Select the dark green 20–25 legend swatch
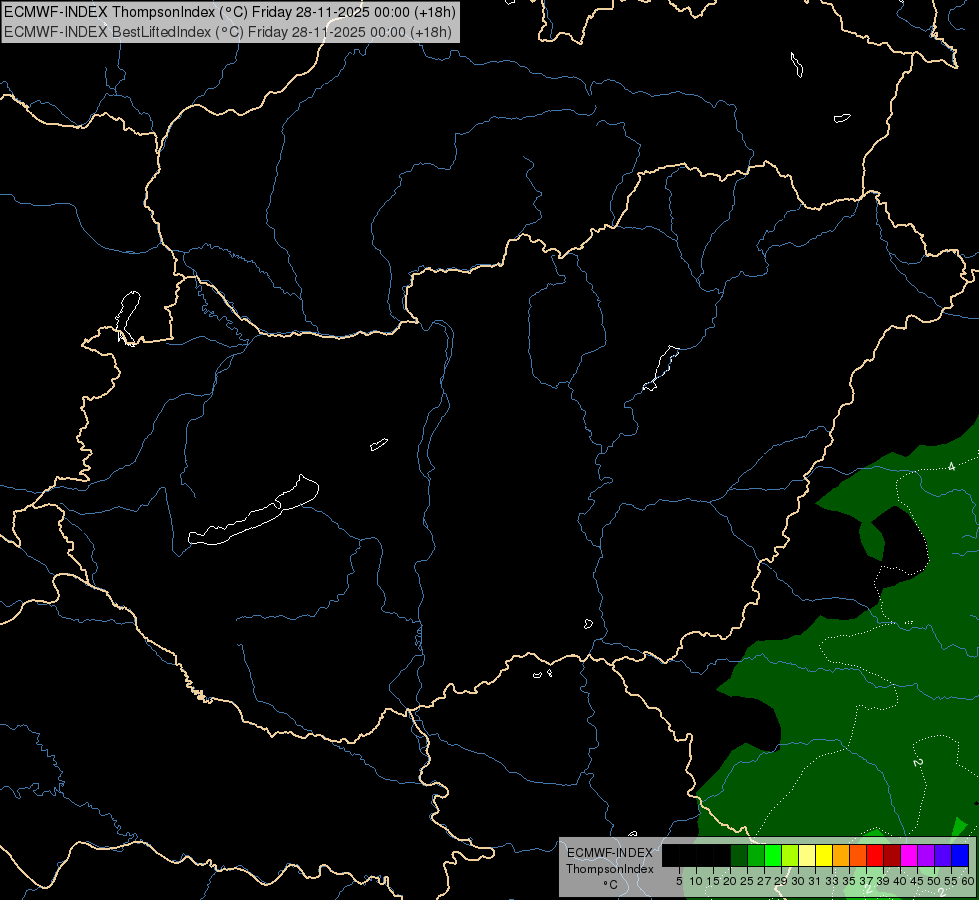979x900 pixels. click(739, 856)
